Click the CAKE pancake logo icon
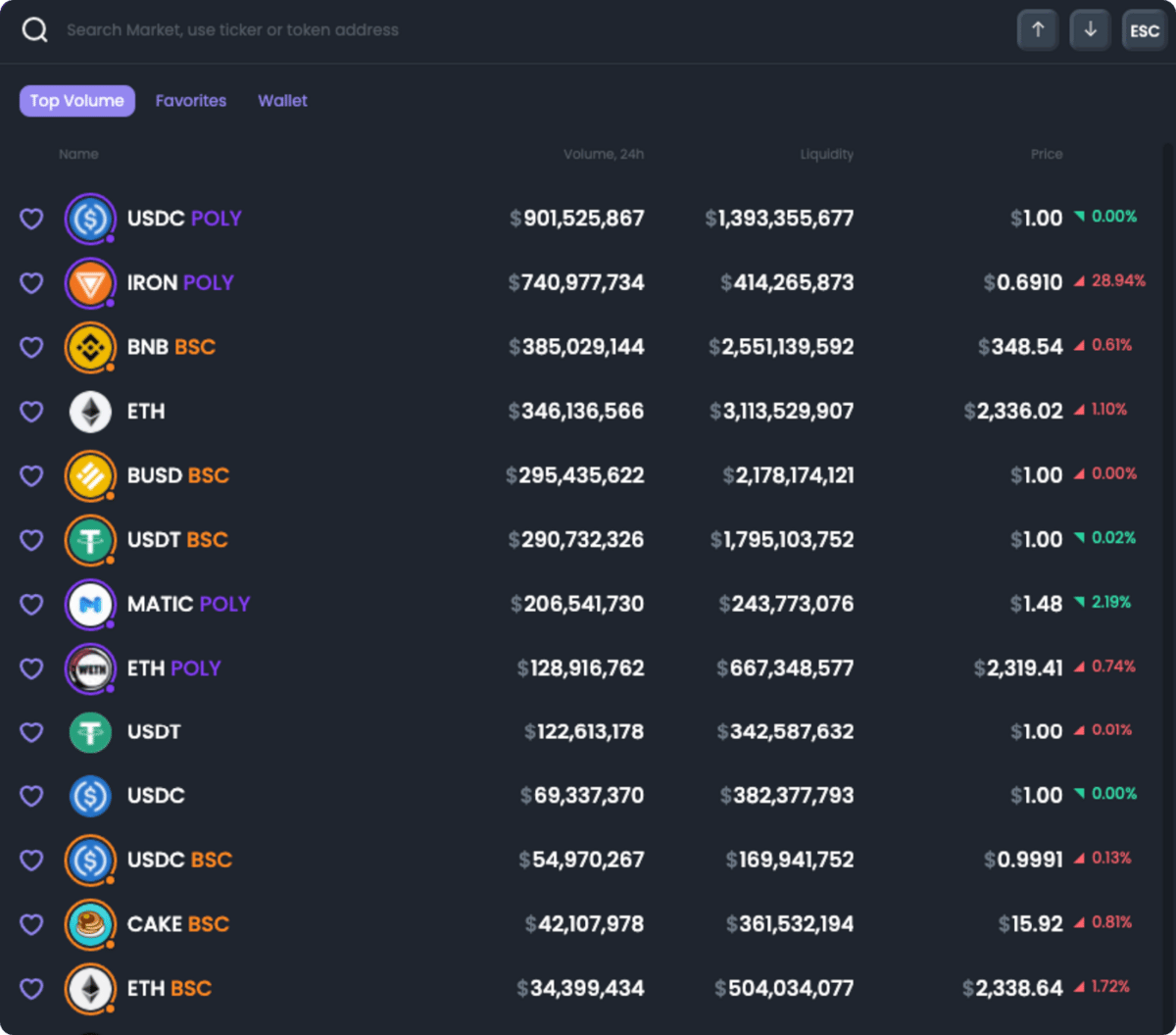 tap(90, 924)
